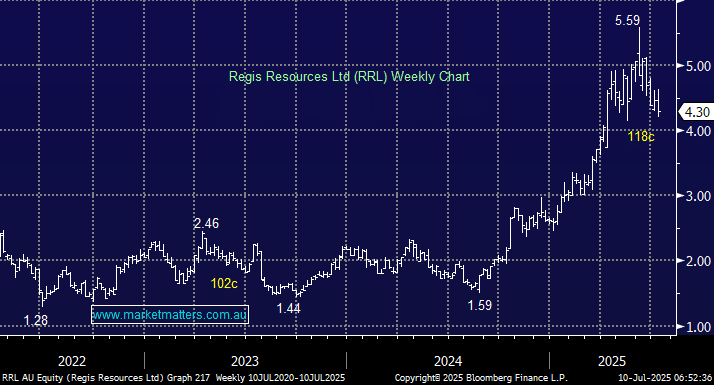
Task: Click the Bloomberg Finance copyright notice
Action: coord(481,378)
